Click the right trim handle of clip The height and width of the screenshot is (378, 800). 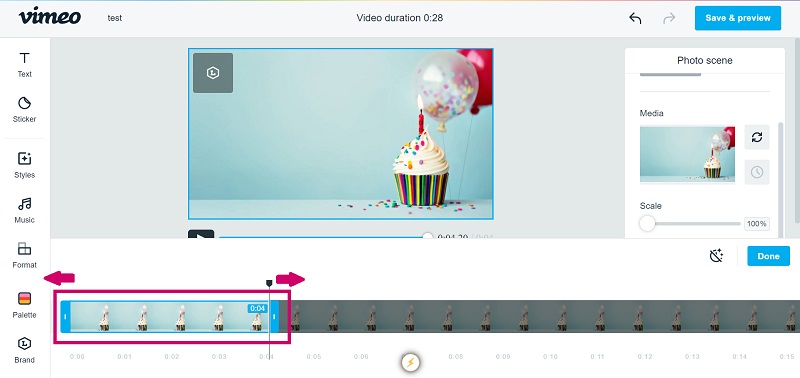[x=274, y=317]
